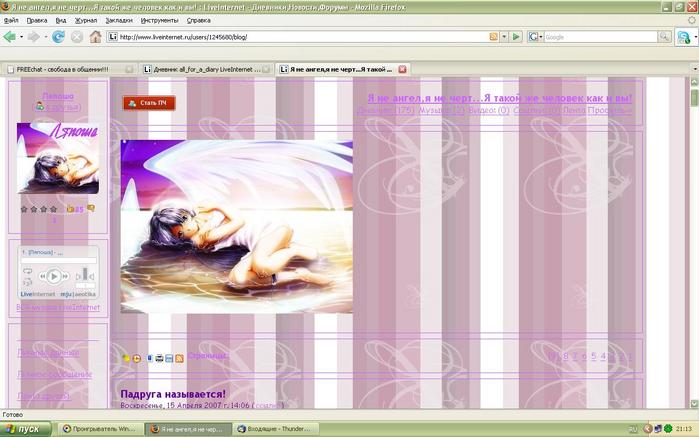The height and width of the screenshot is (437, 699).
Task: Open the Вид menu
Action: point(61,21)
